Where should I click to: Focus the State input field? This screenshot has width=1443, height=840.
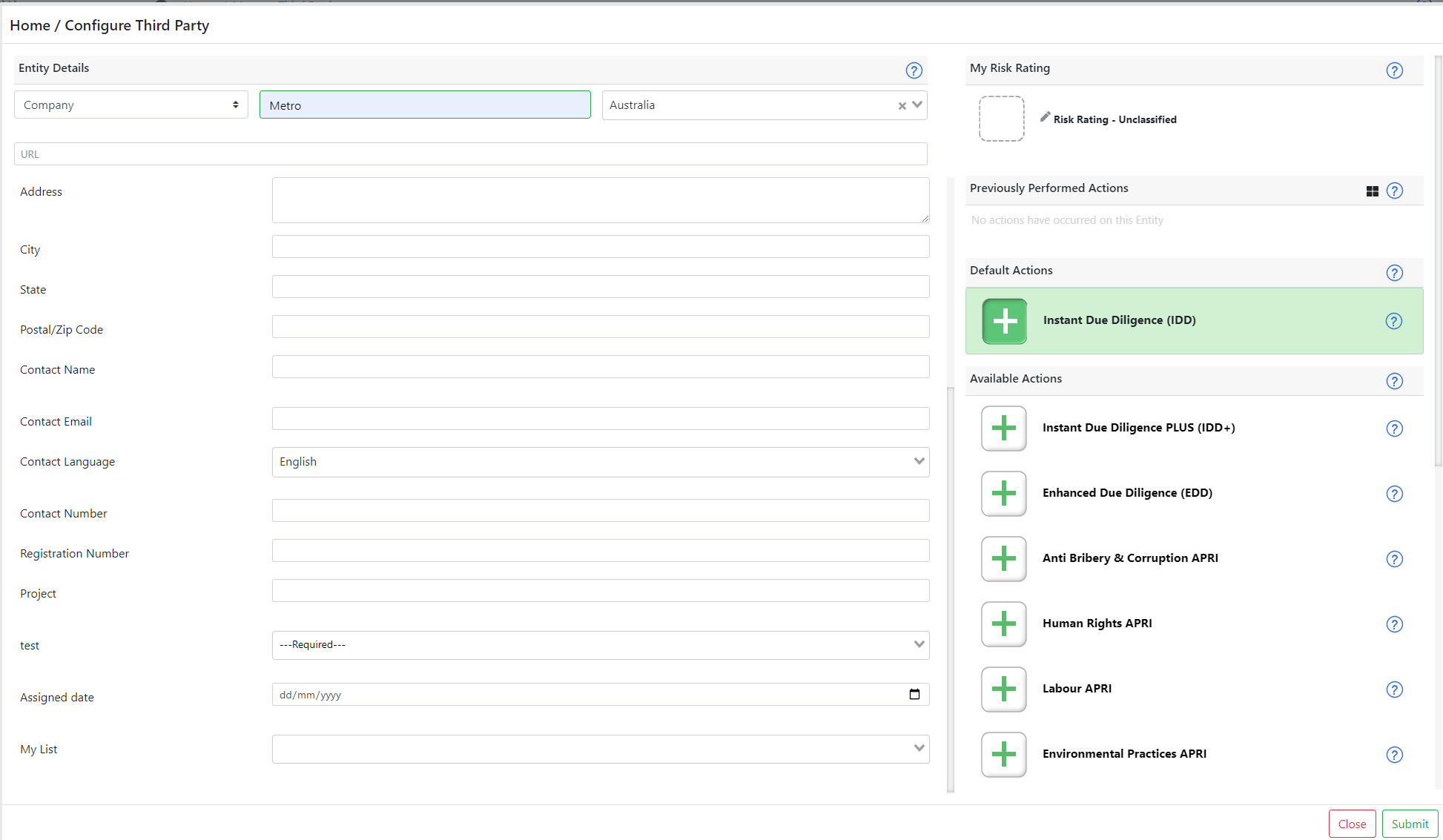(601, 287)
